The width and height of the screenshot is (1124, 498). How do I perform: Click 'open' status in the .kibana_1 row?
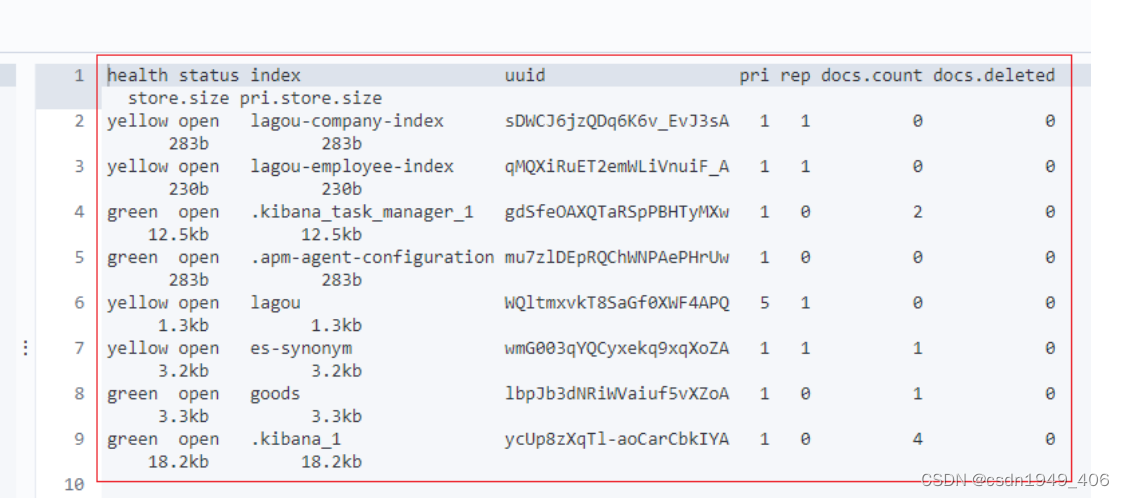point(199,439)
